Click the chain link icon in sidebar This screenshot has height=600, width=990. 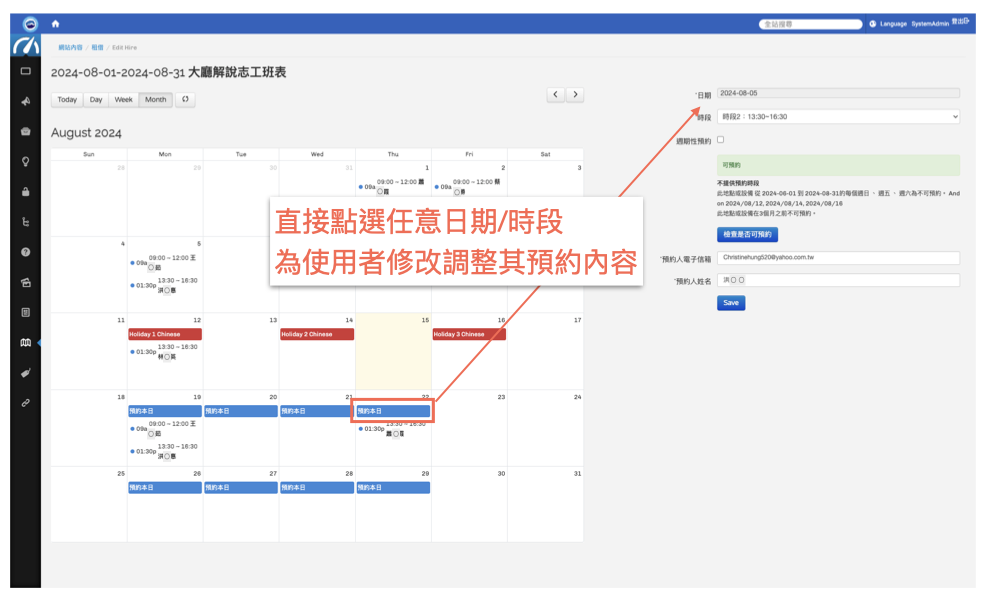26,403
